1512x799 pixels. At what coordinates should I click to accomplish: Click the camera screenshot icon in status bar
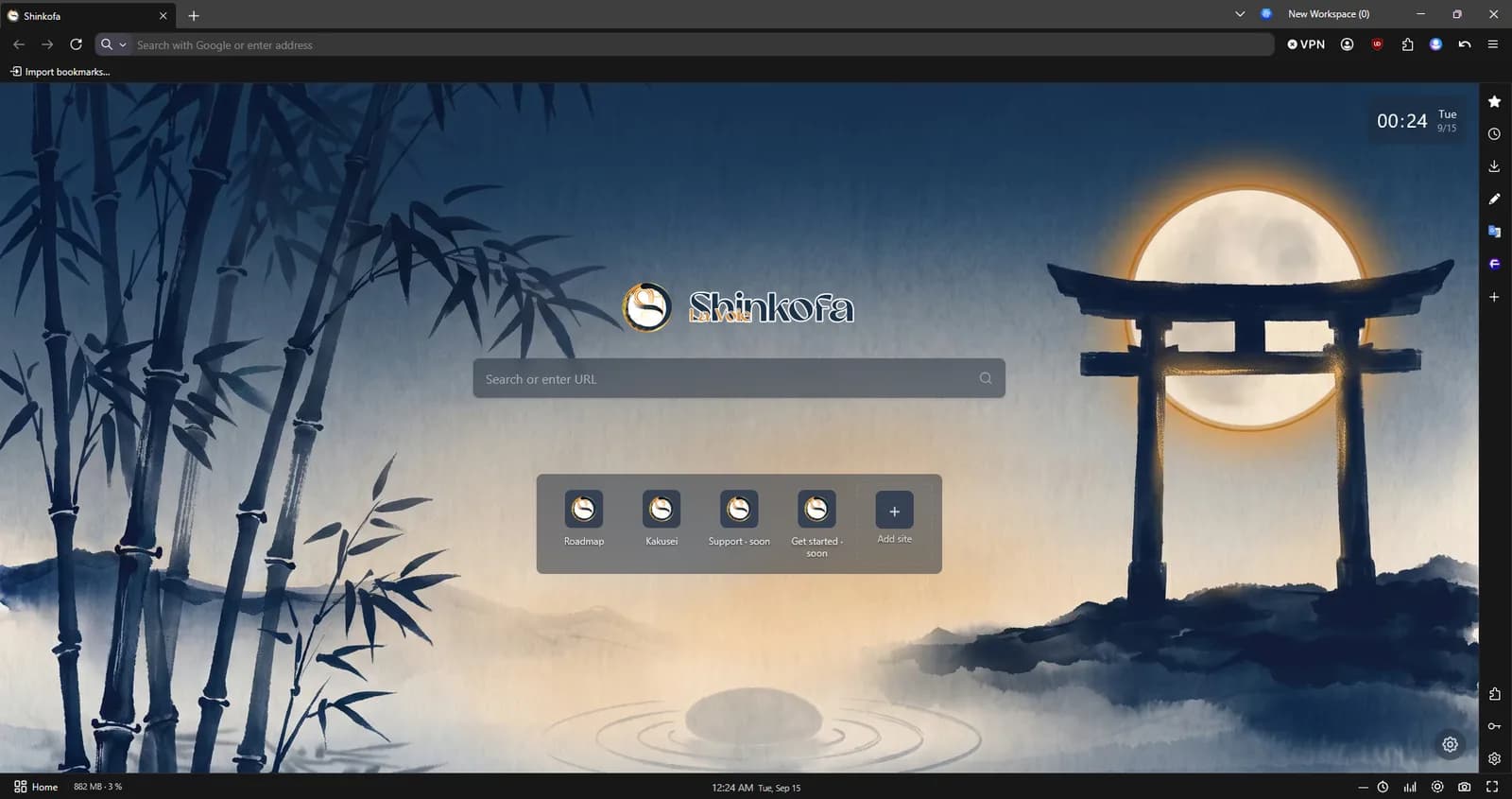point(1464,787)
